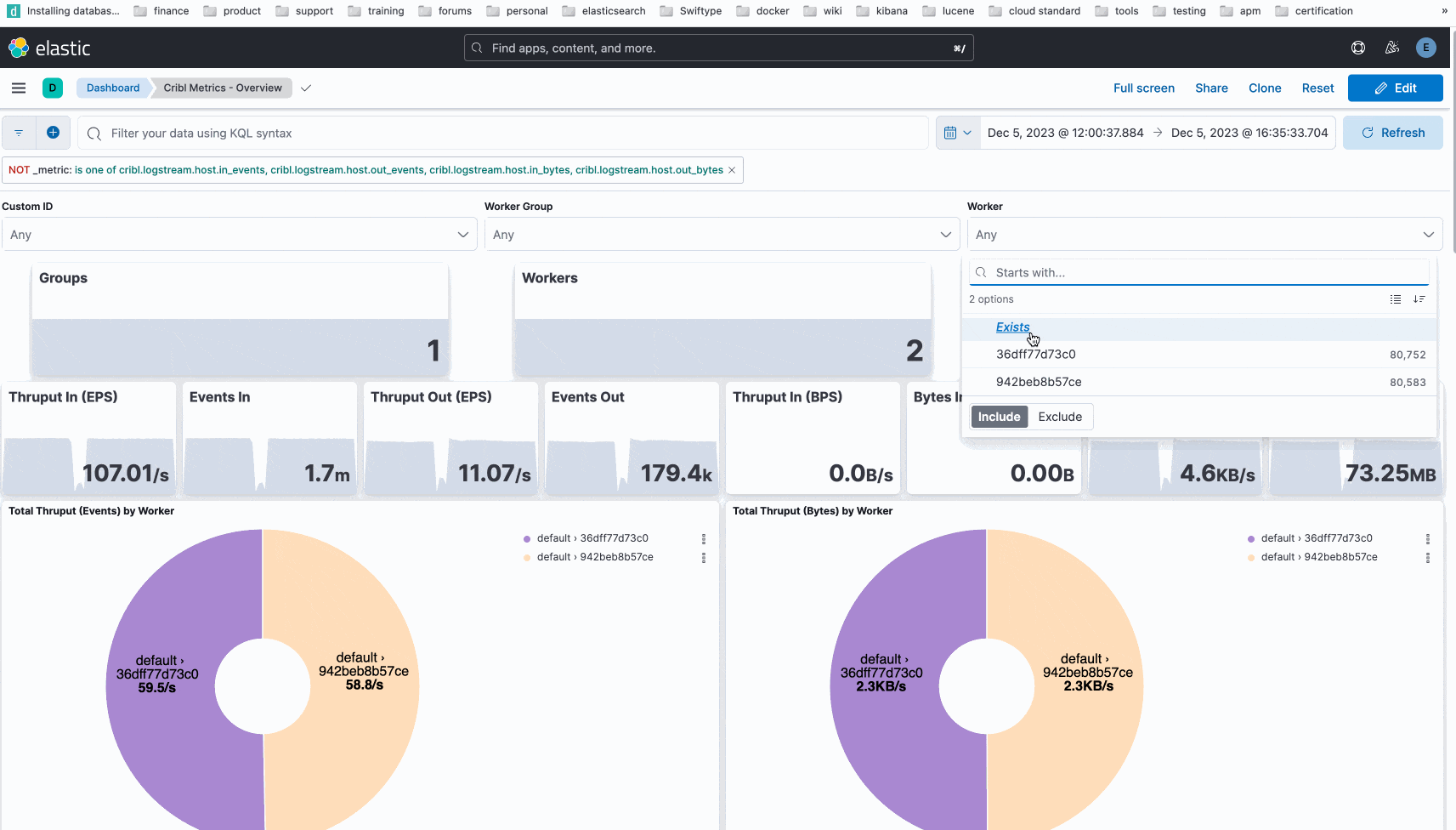Image resolution: width=1456 pixels, height=830 pixels.
Task: Select the Include option
Action: click(x=999, y=417)
